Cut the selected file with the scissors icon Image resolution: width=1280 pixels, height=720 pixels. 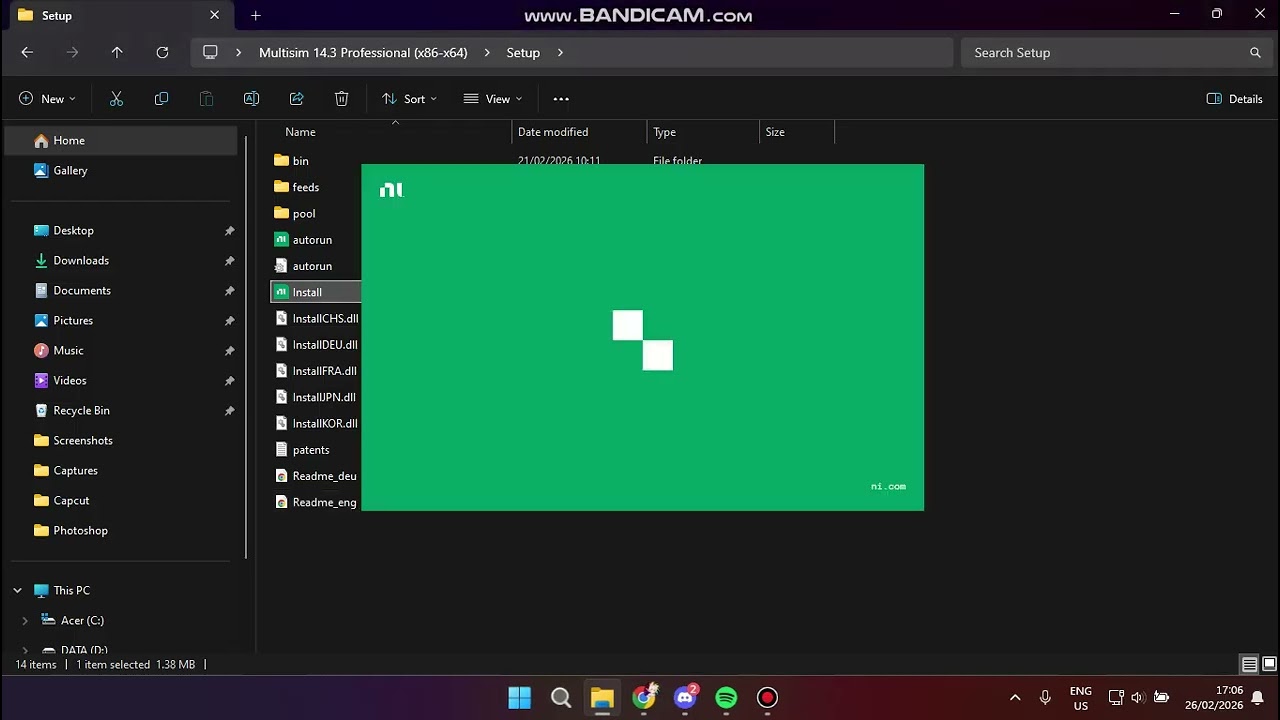click(x=116, y=99)
